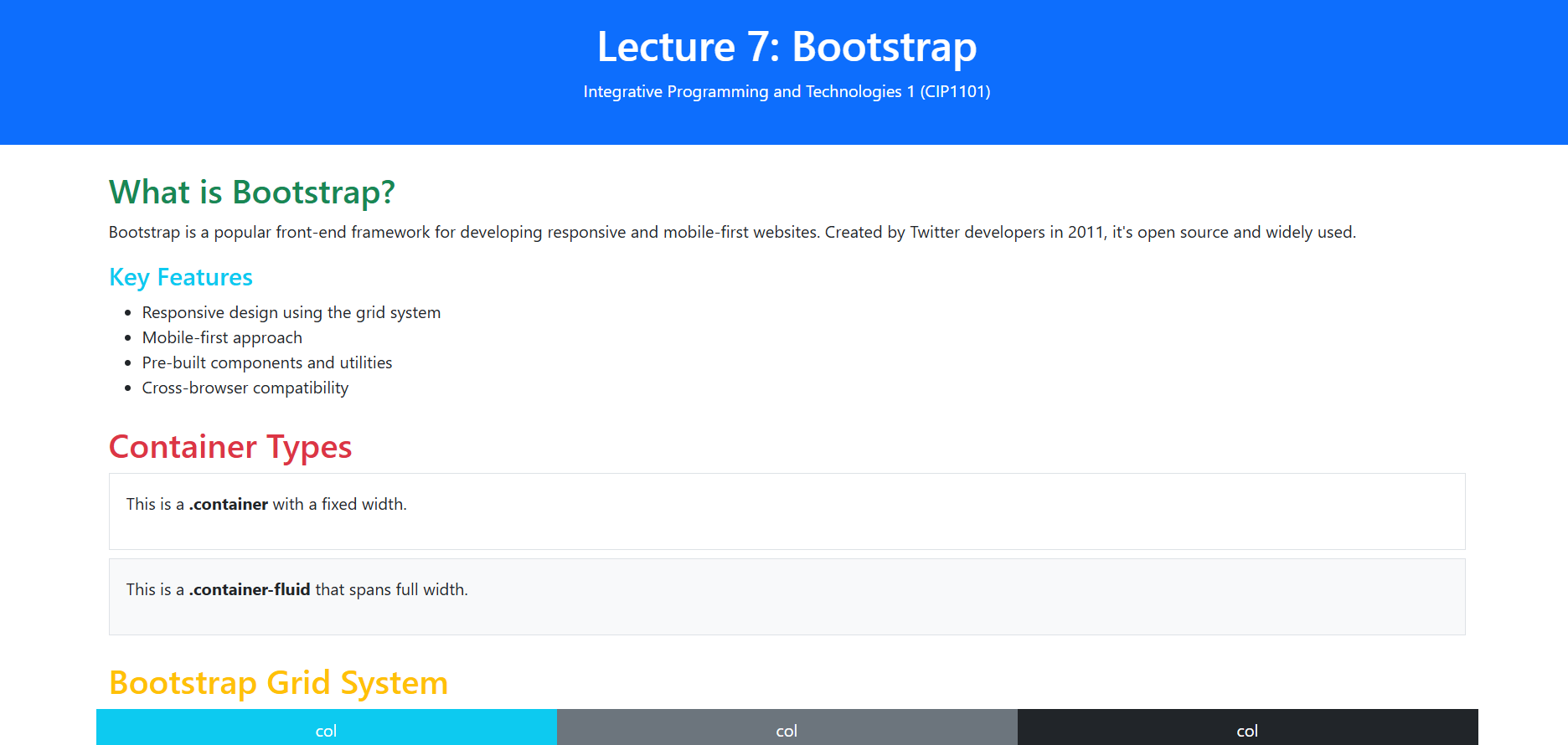Click the course subtitle mentioning CIP1101
Viewport: 1568px width, 745px height.
tap(787, 91)
